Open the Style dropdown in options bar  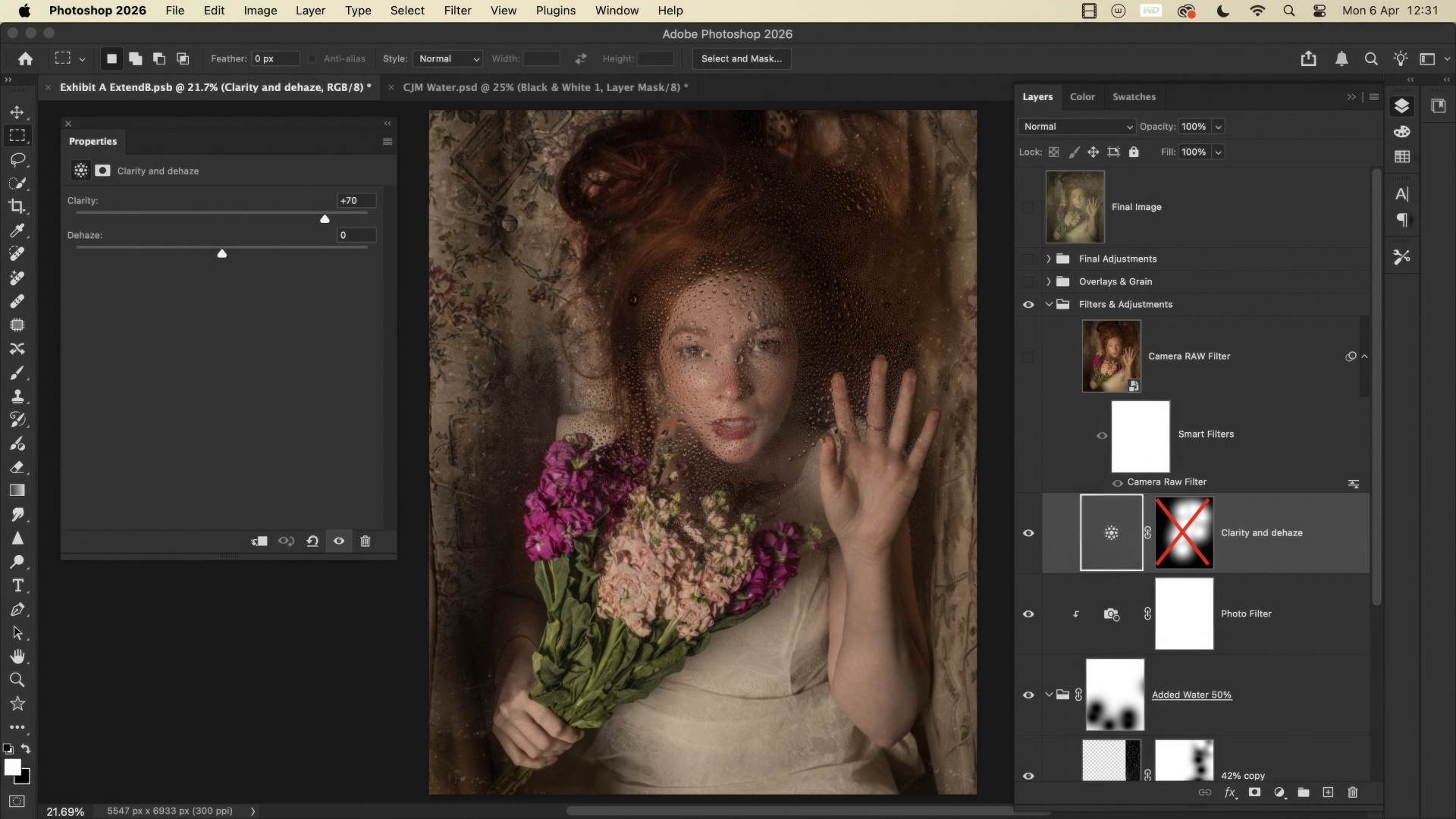(448, 58)
